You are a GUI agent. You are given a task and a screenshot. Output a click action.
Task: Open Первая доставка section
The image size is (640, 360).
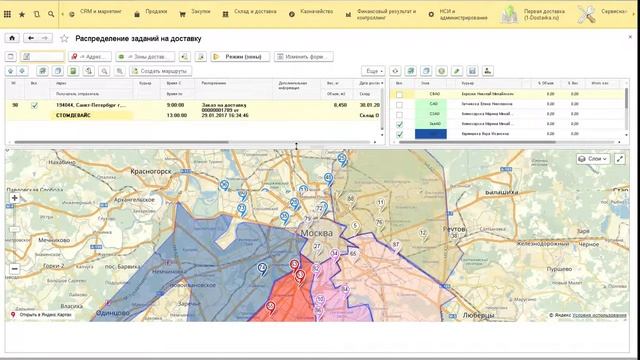534,14
